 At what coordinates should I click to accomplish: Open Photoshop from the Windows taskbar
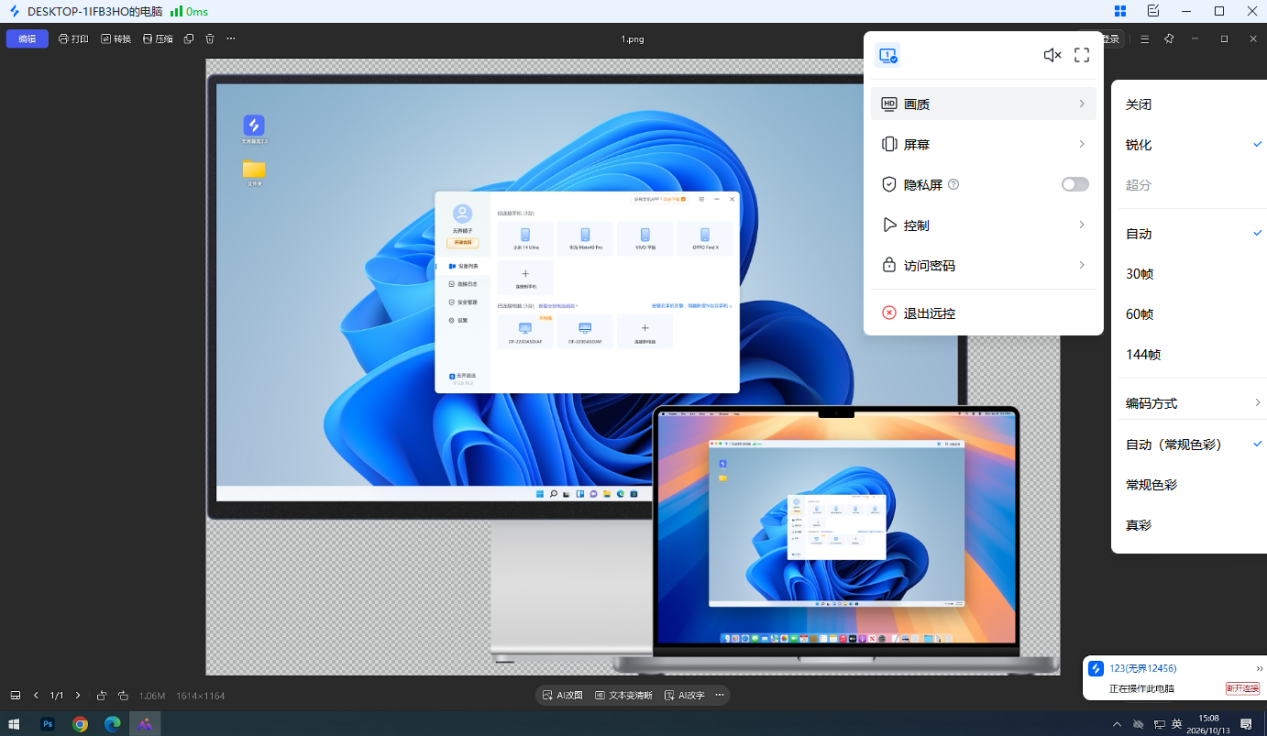tap(47, 724)
